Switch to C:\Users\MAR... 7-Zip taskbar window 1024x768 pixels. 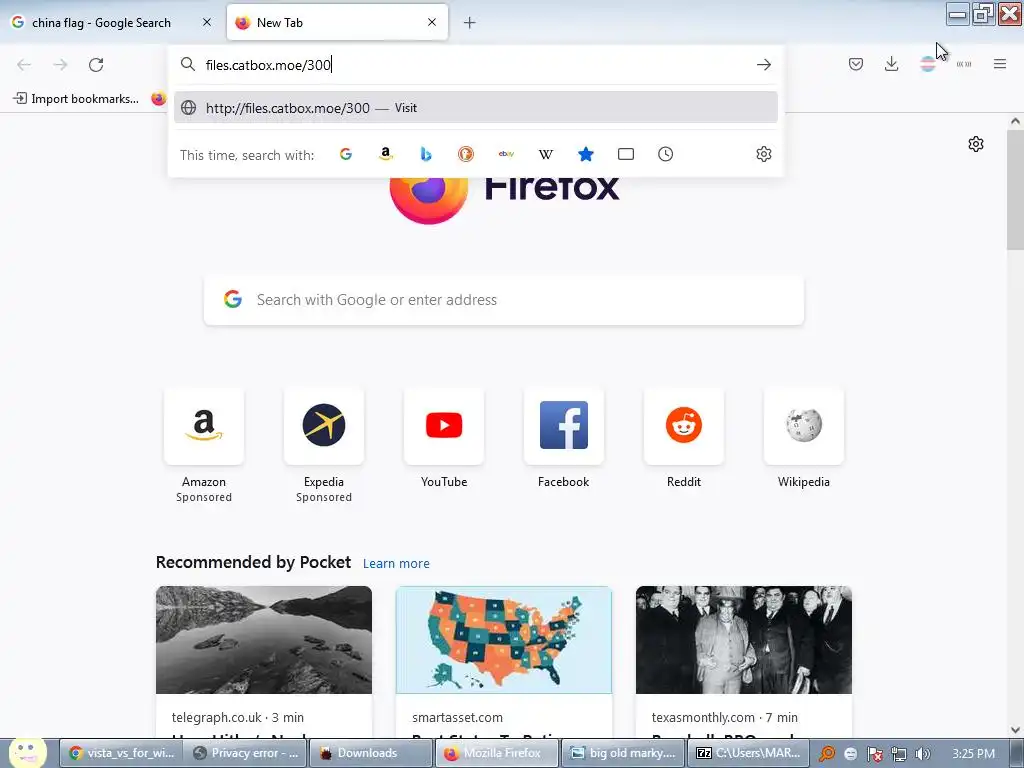pyautogui.click(x=748, y=753)
